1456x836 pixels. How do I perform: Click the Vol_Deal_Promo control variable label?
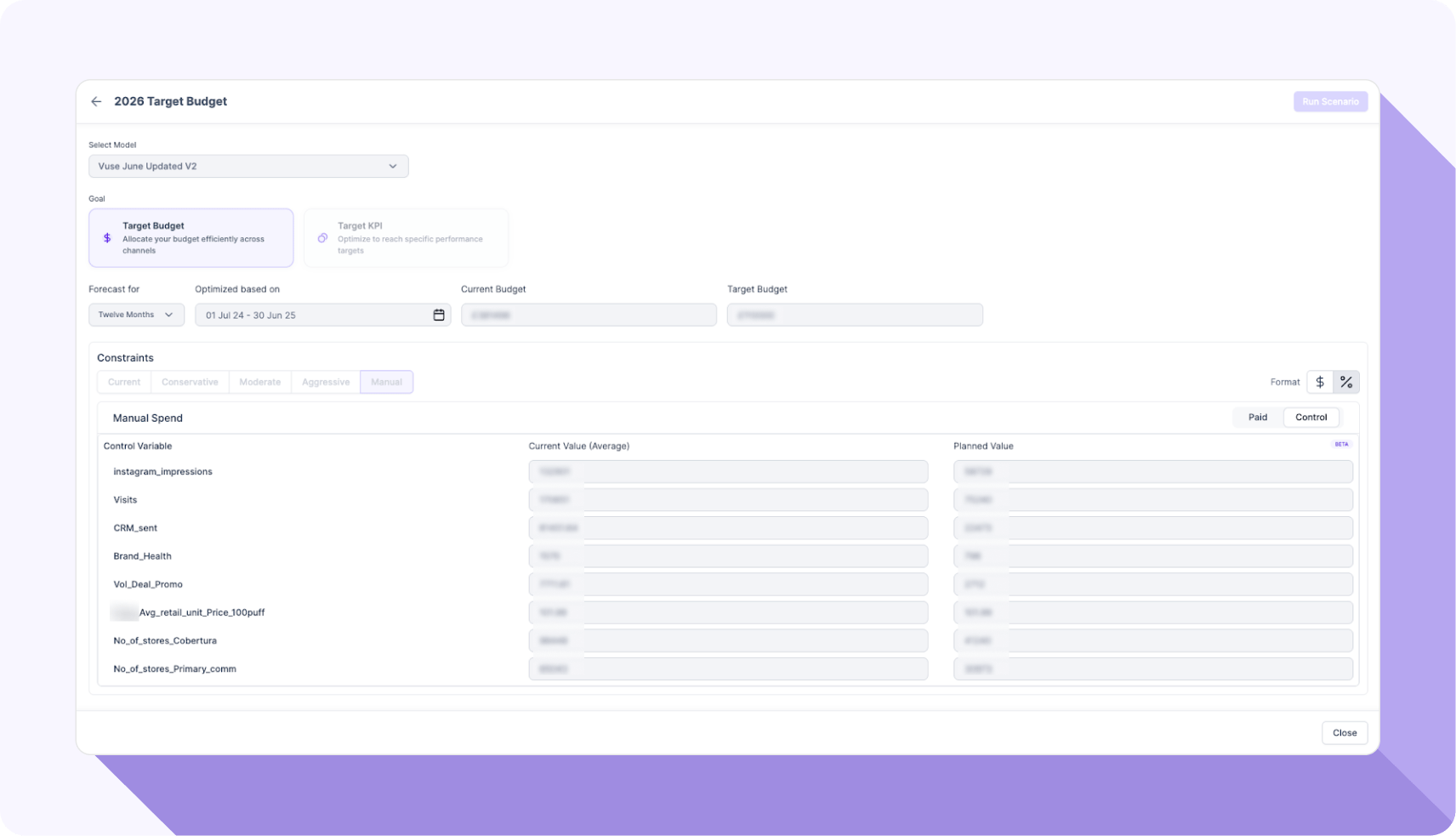[148, 584]
